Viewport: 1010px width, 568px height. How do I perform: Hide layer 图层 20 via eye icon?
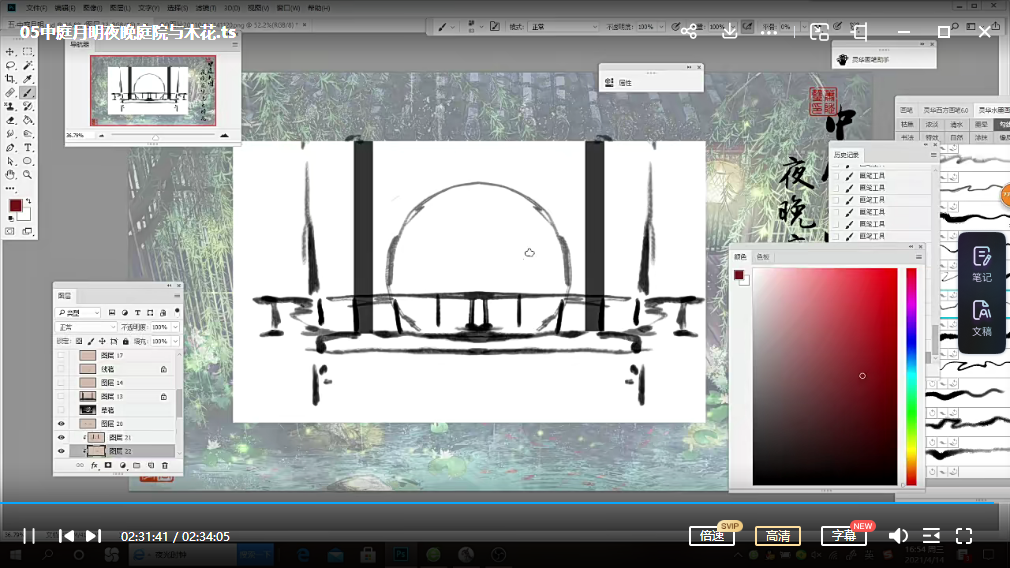tap(61, 424)
